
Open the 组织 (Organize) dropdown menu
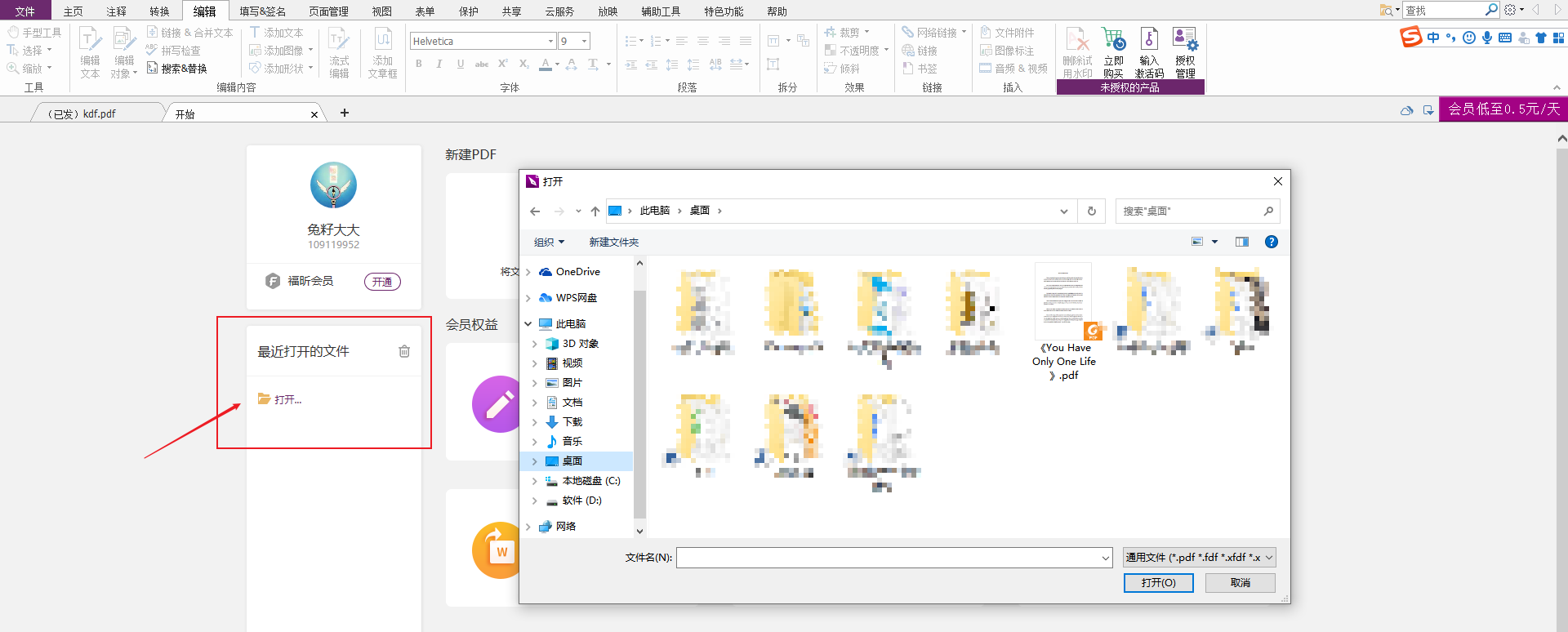(x=549, y=243)
